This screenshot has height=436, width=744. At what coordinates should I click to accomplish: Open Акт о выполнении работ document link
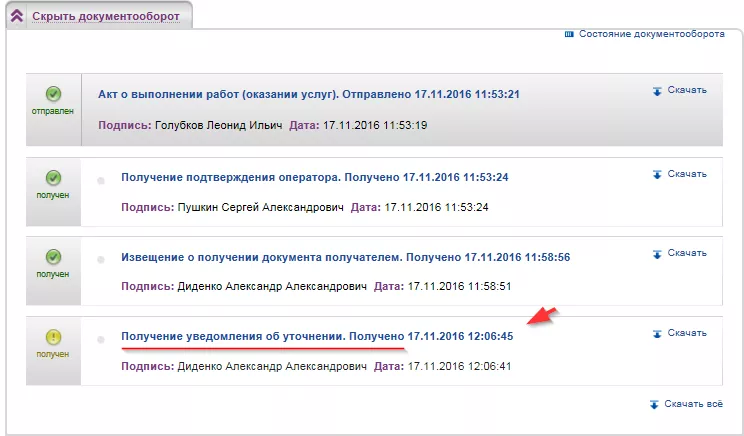(309, 94)
